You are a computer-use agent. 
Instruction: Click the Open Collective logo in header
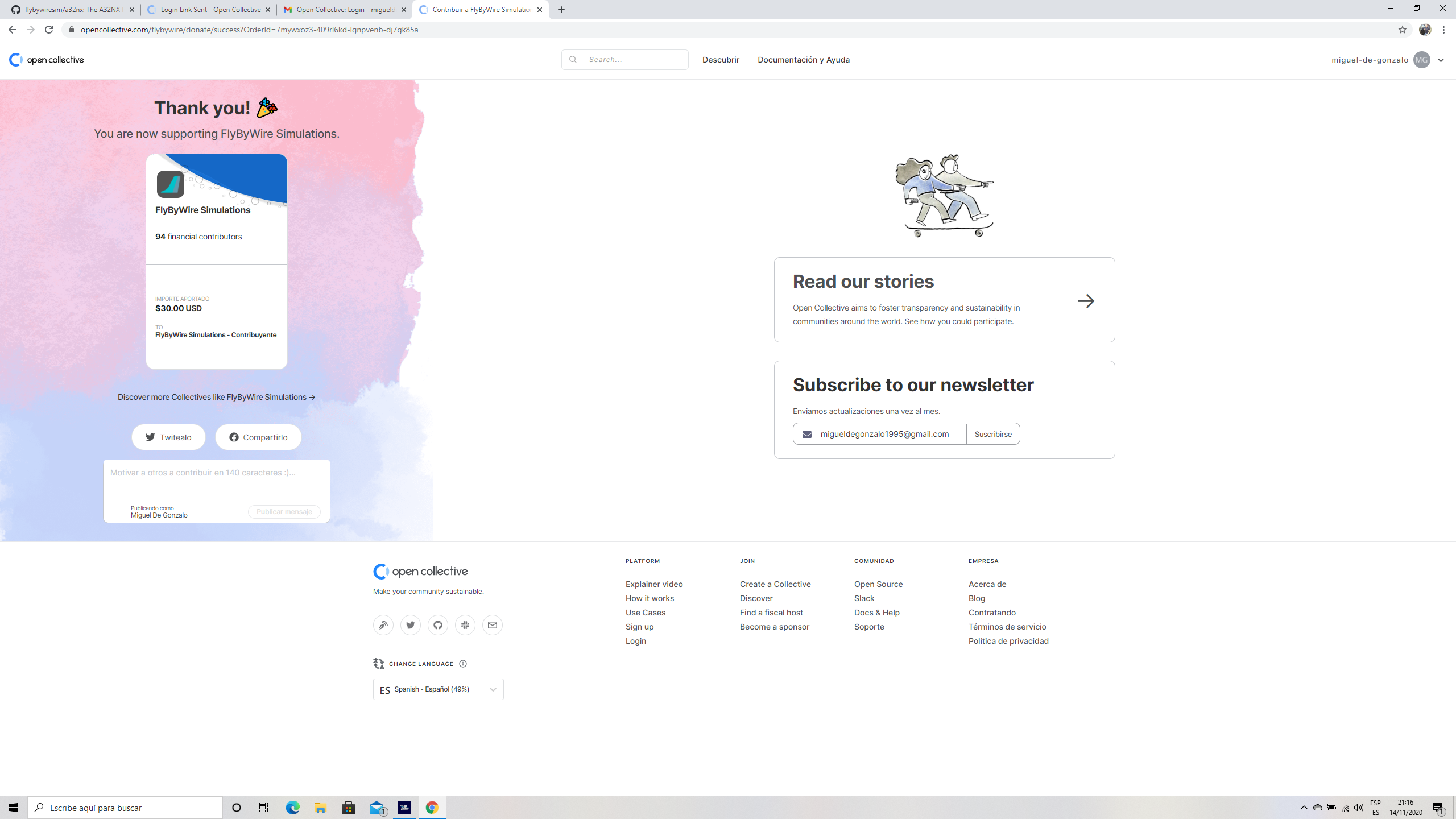47,60
